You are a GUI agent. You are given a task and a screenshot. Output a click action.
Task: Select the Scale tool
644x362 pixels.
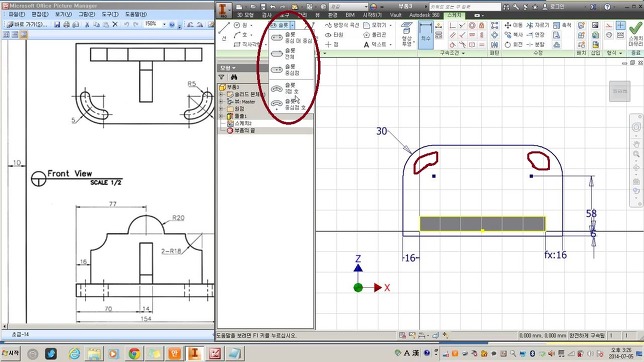(x=562, y=25)
